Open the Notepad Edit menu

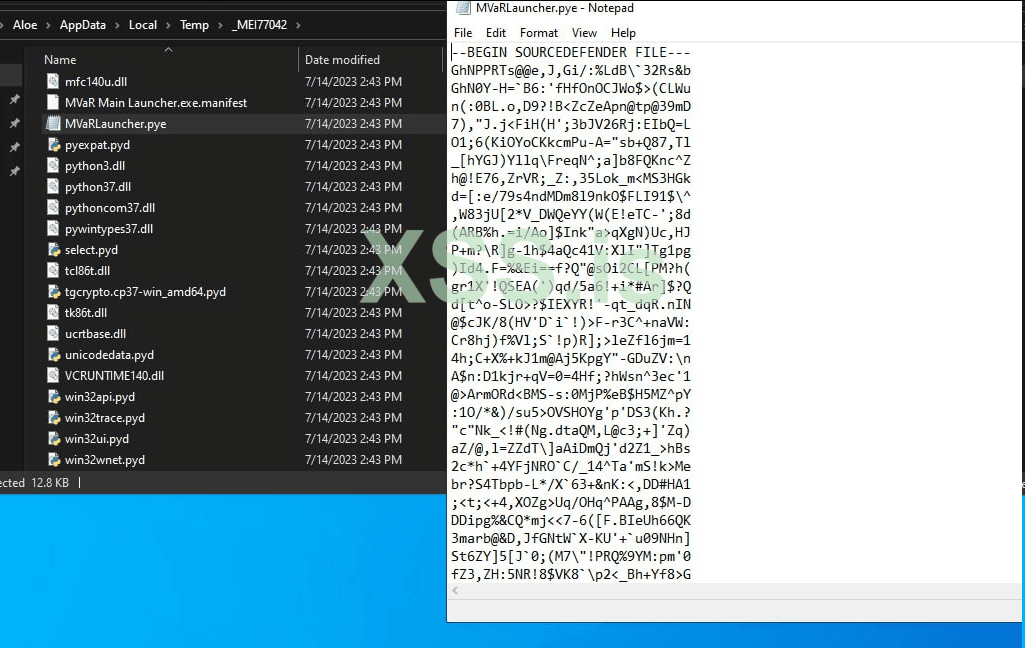click(496, 33)
